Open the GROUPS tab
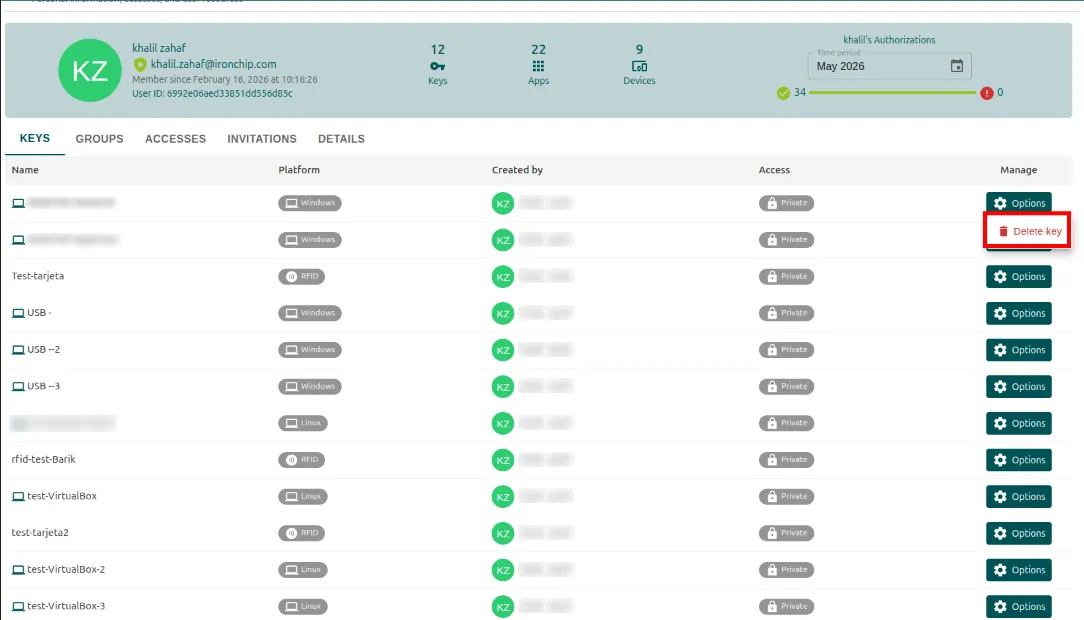Screen dimensions: 1084x620 pyautogui.click(x=100, y=139)
